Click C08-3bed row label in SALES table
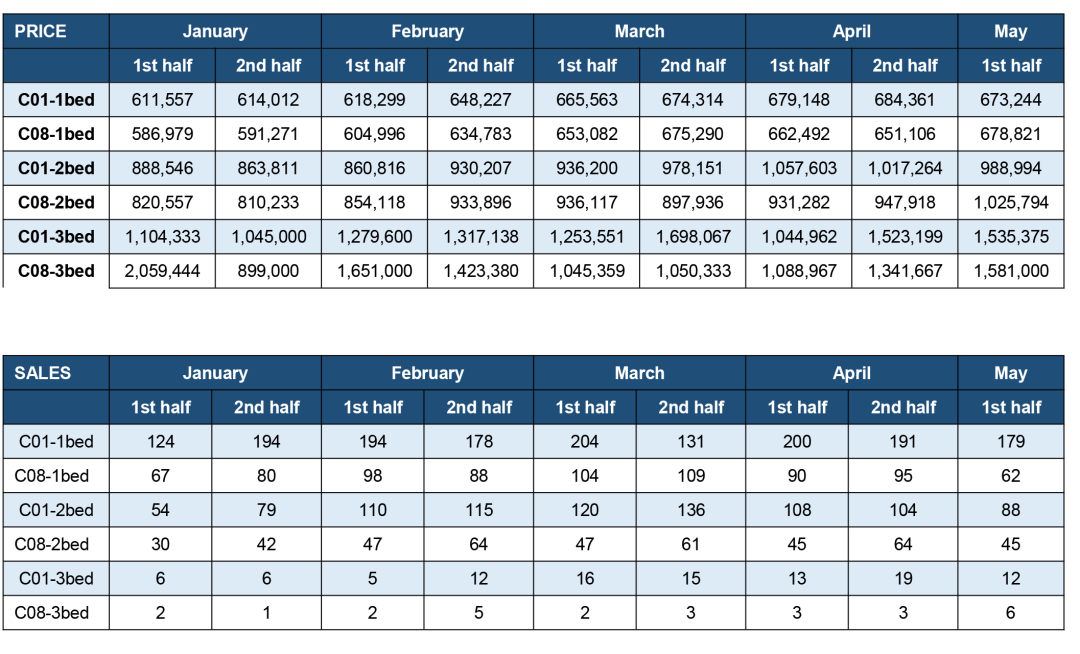This screenshot has height=654, width=1080. pyautogui.click(x=56, y=613)
